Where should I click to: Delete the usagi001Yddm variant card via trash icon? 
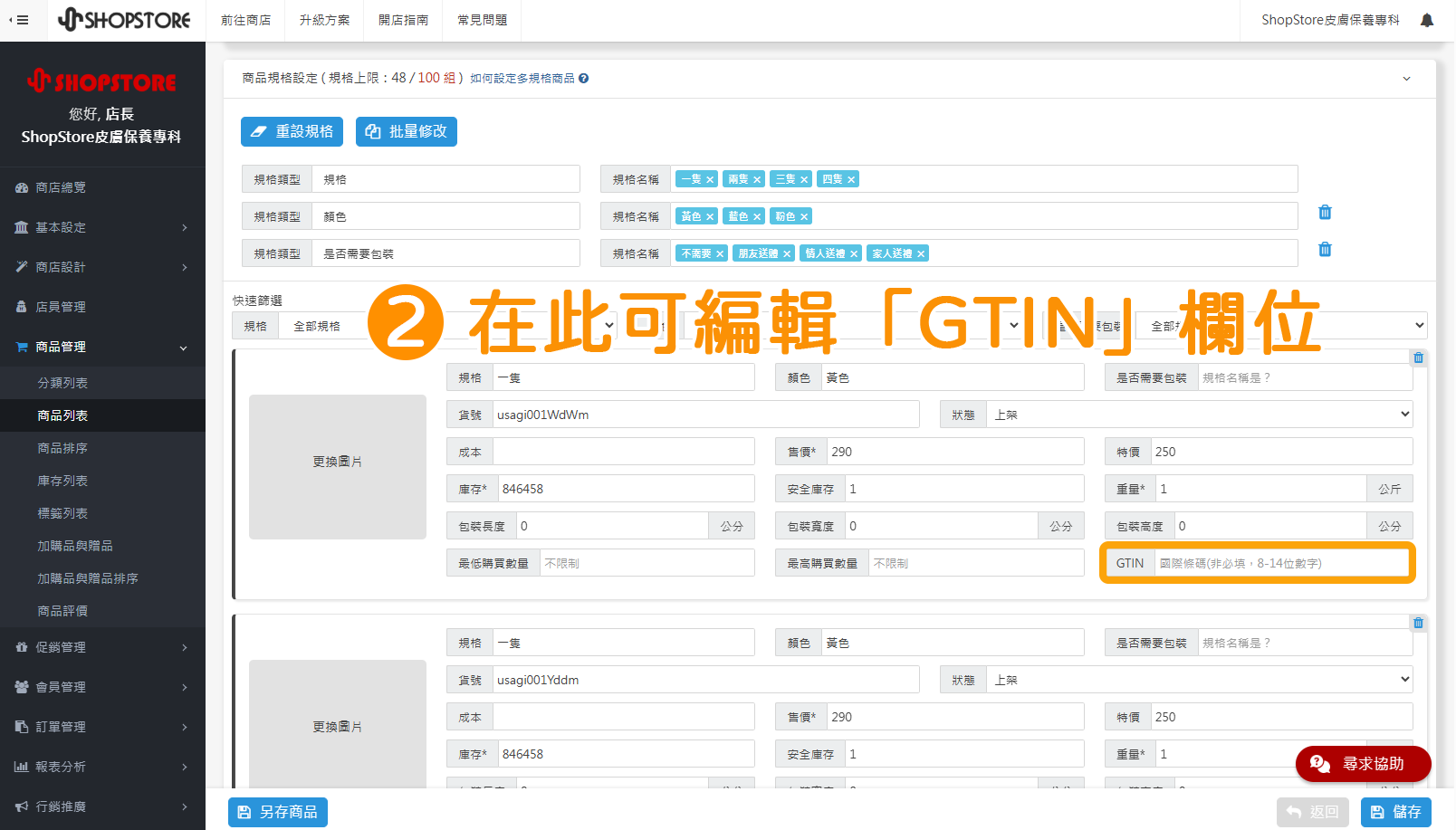(1418, 623)
